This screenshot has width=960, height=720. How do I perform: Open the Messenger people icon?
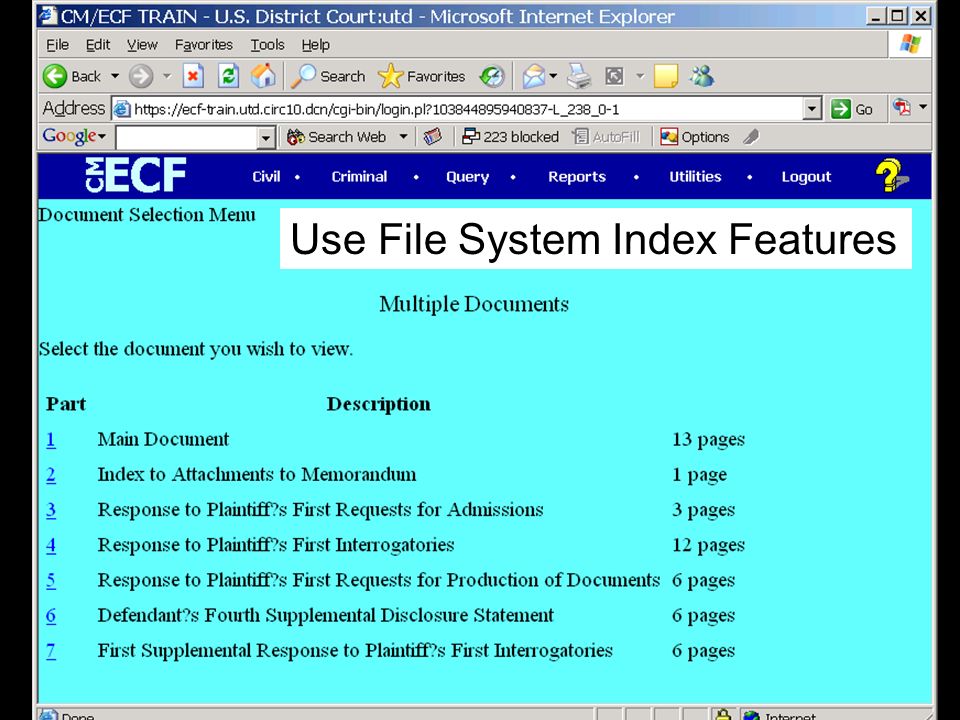pyautogui.click(x=702, y=77)
